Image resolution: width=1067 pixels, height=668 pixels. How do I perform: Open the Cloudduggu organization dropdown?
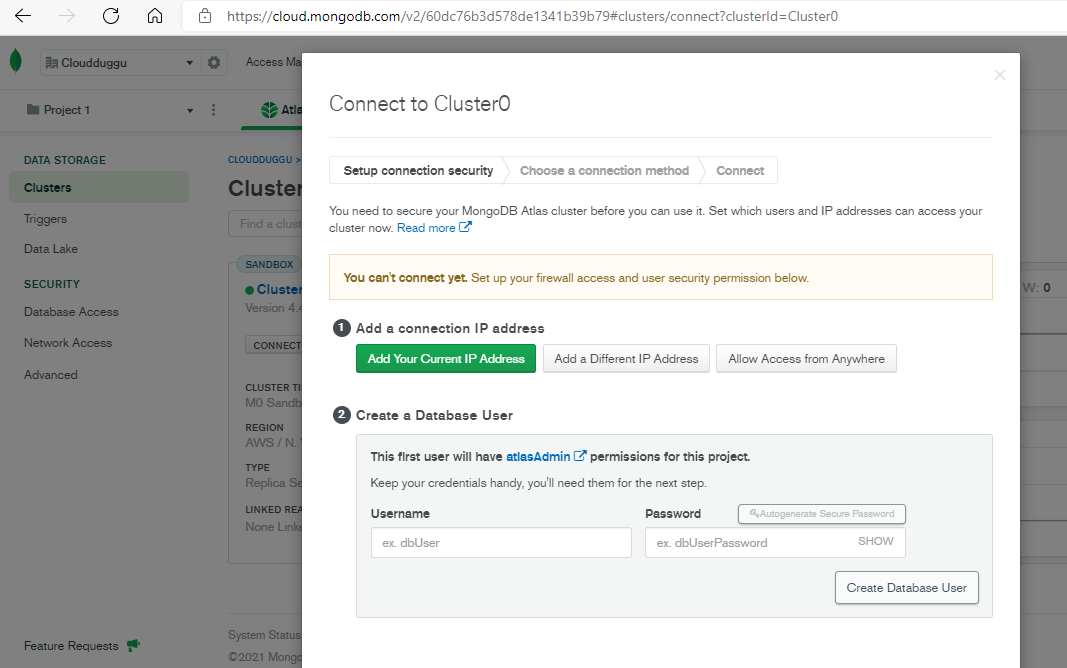(x=120, y=63)
